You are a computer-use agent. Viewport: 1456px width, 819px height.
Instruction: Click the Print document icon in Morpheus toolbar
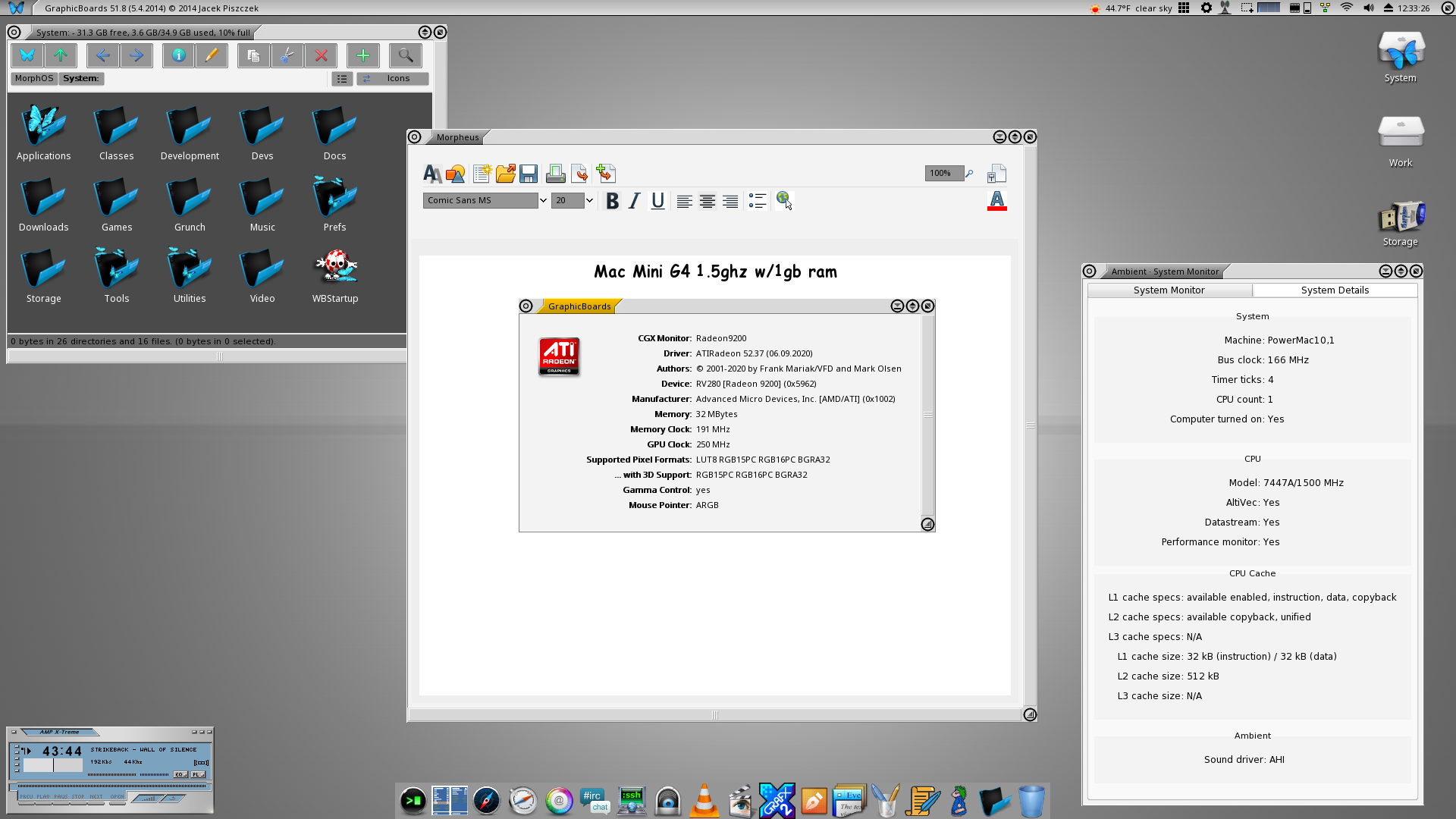[555, 172]
